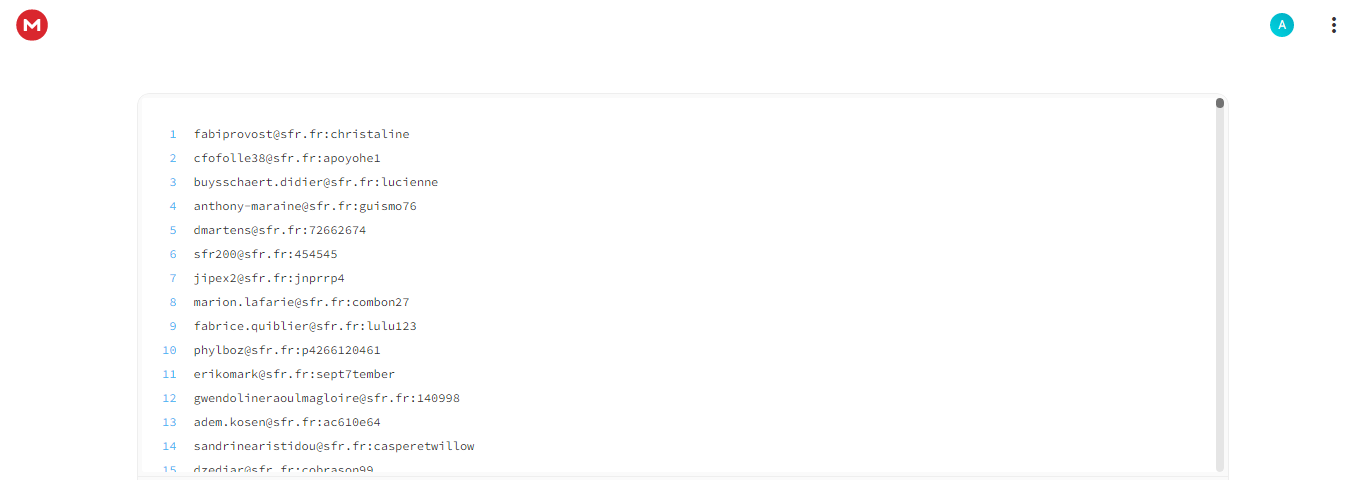Click the red MEGA logo

(32, 25)
